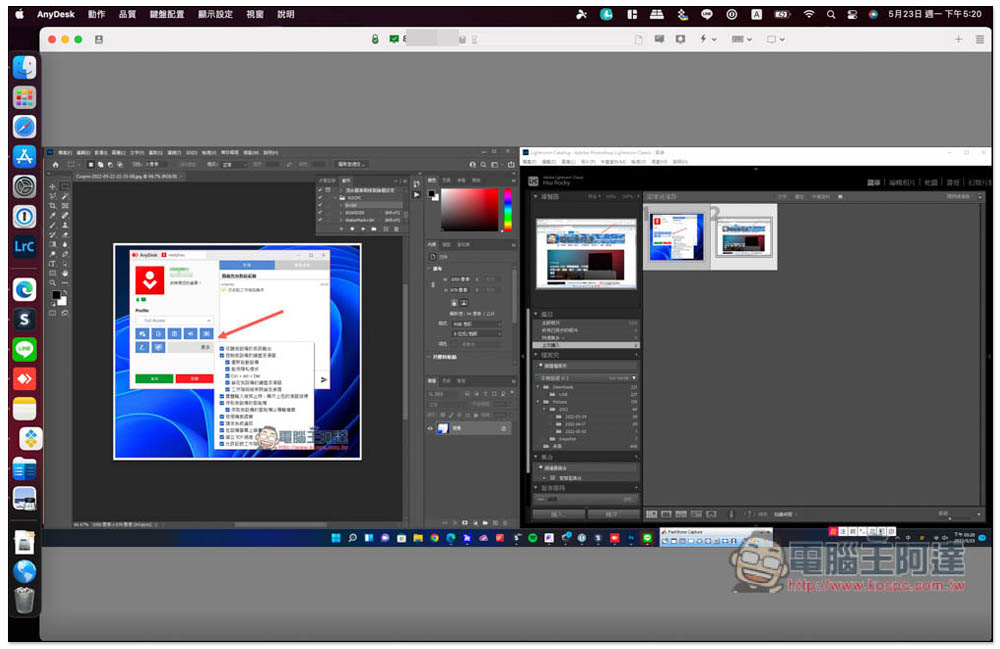Select the Move tool in Photoshop

(x=53, y=186)
